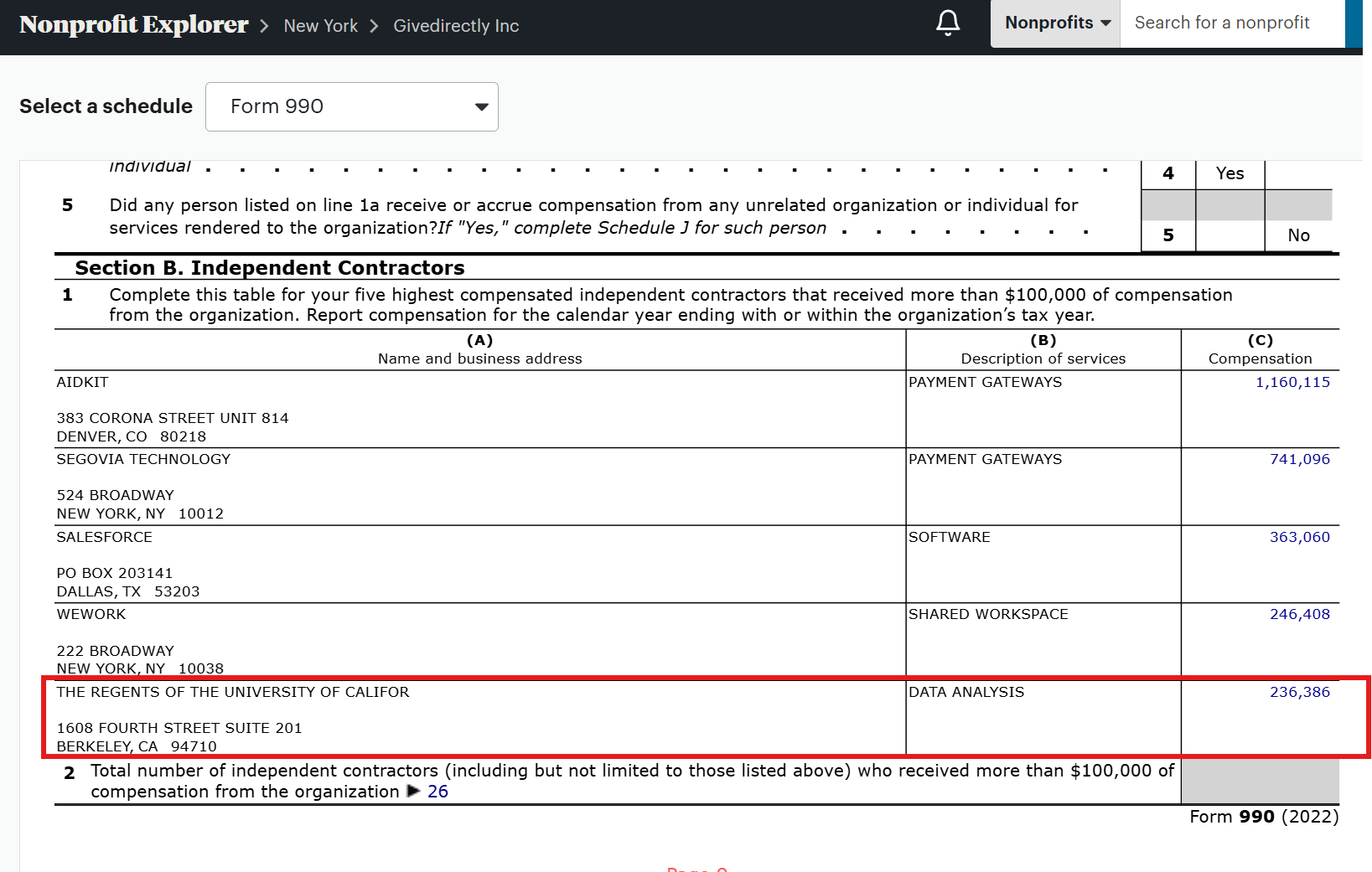Click the SOFTWARE service description

pyautogui.click(x=950, y=537)
